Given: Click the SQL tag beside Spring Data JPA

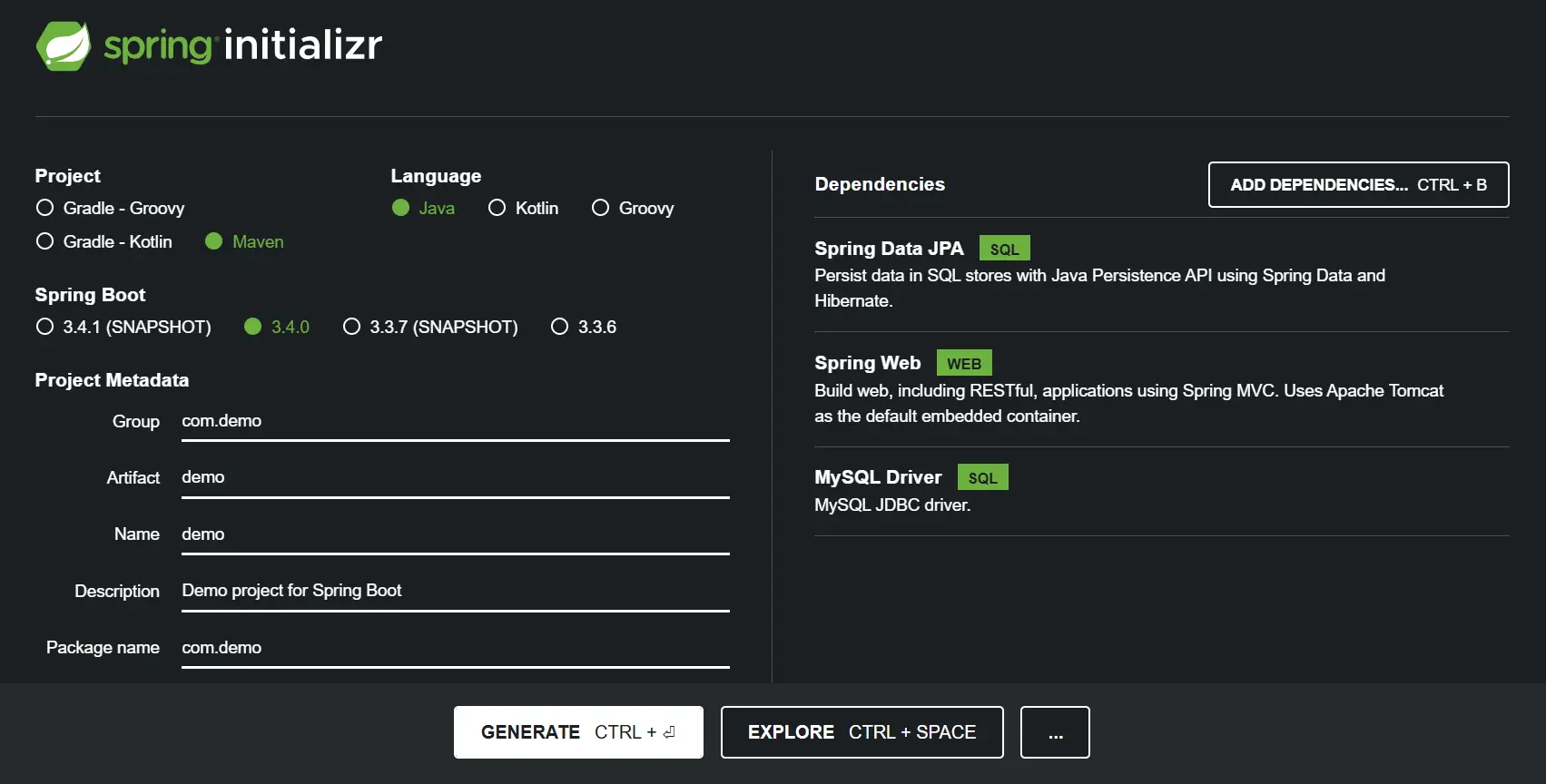Looking at the screenshot, I should point(1004,249).
